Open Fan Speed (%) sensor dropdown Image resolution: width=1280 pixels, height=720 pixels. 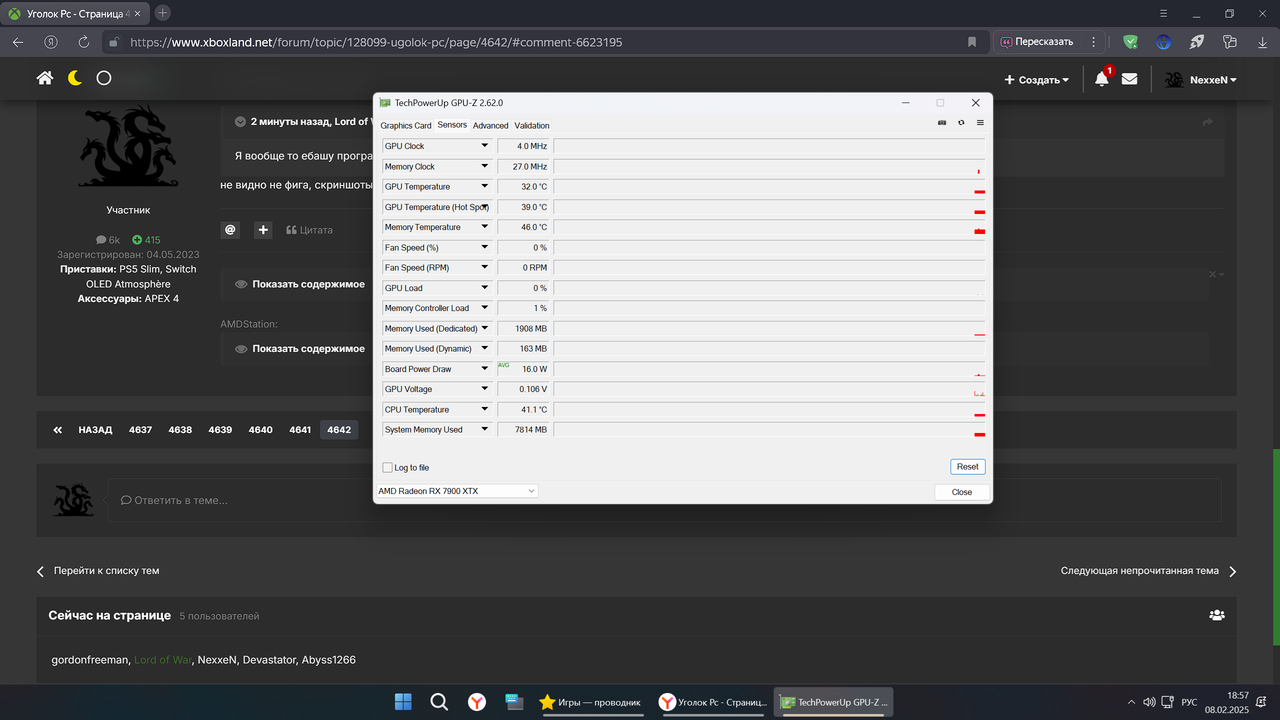click(x=485, y=247)
